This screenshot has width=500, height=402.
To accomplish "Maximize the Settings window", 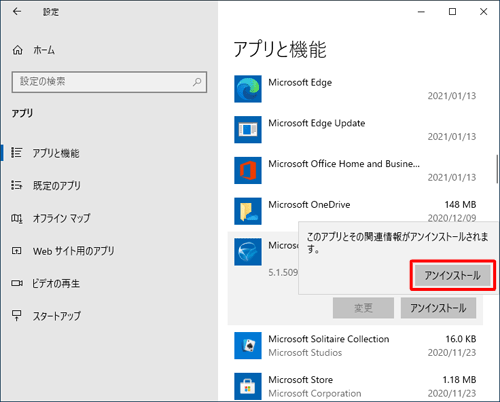I will click(x=452, y=12).
